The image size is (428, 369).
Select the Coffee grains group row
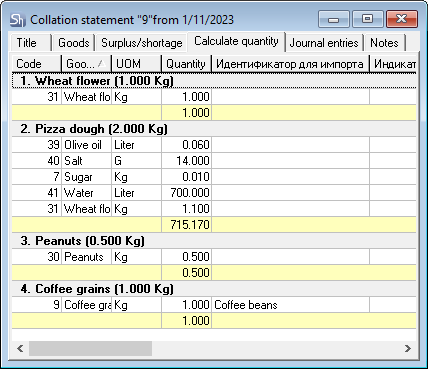tap(214, 289)
